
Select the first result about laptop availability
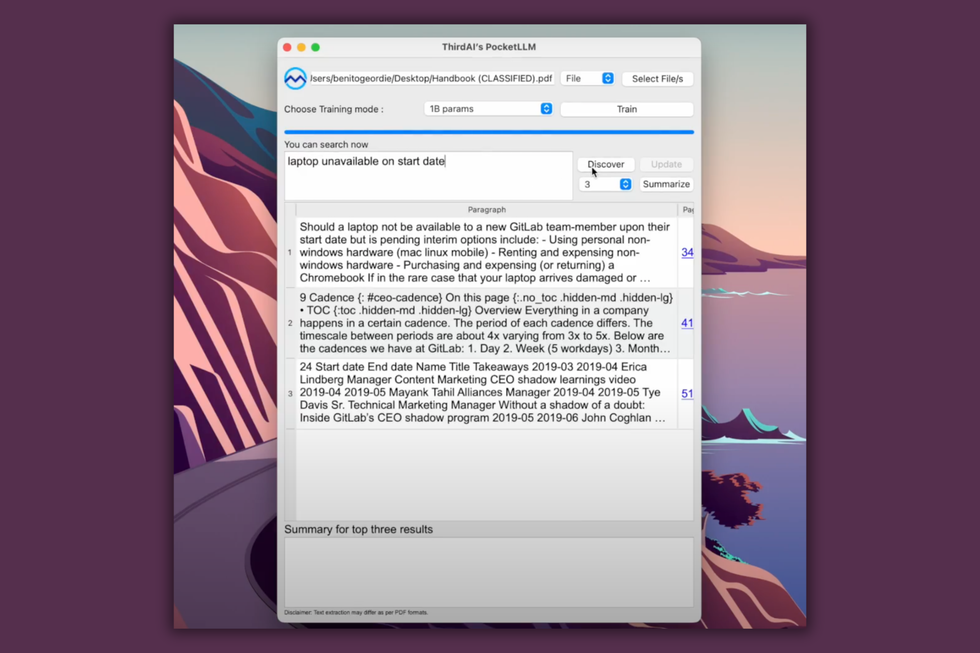coord(486,253)
